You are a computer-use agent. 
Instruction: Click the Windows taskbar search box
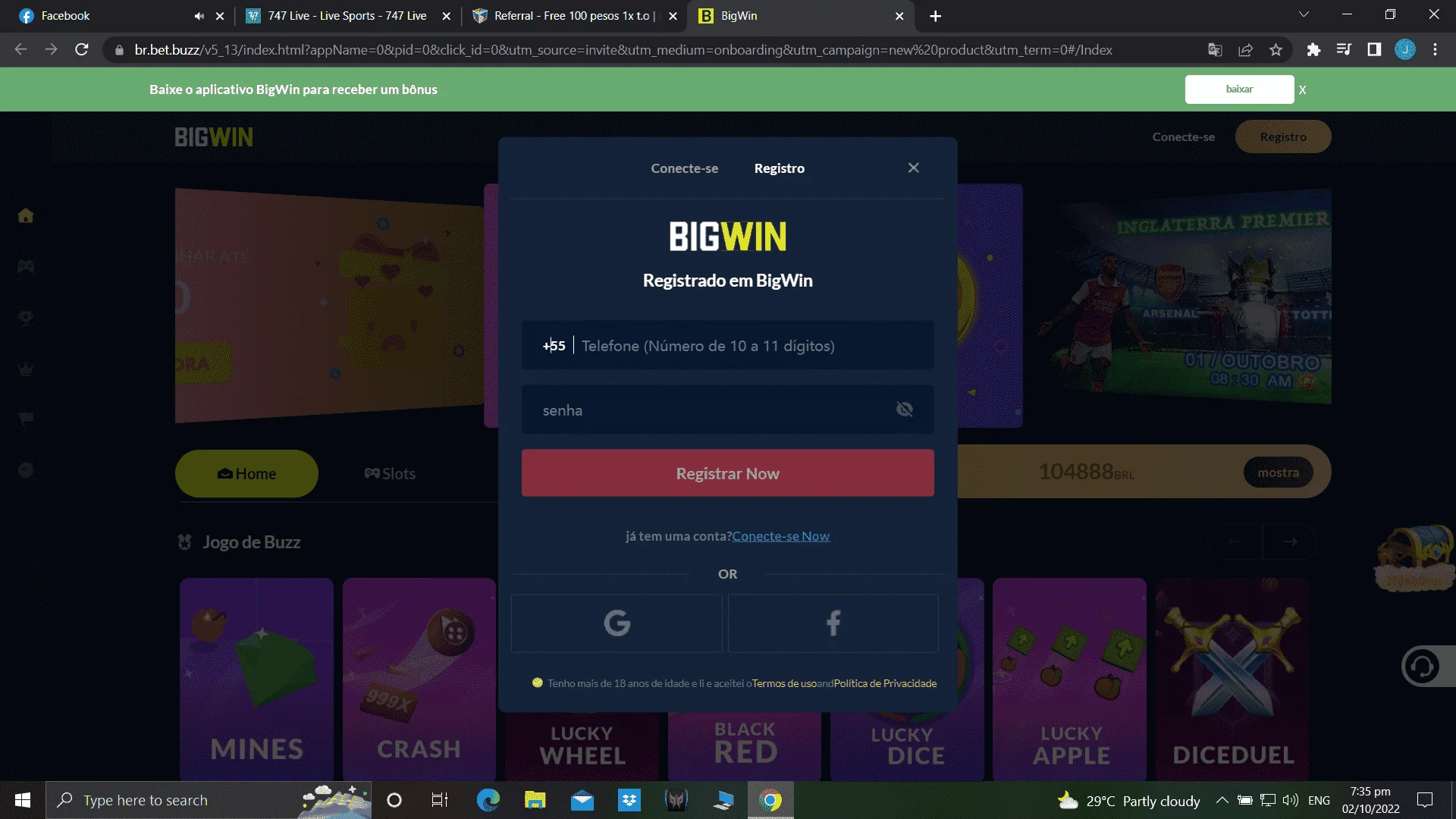[209, 800]
